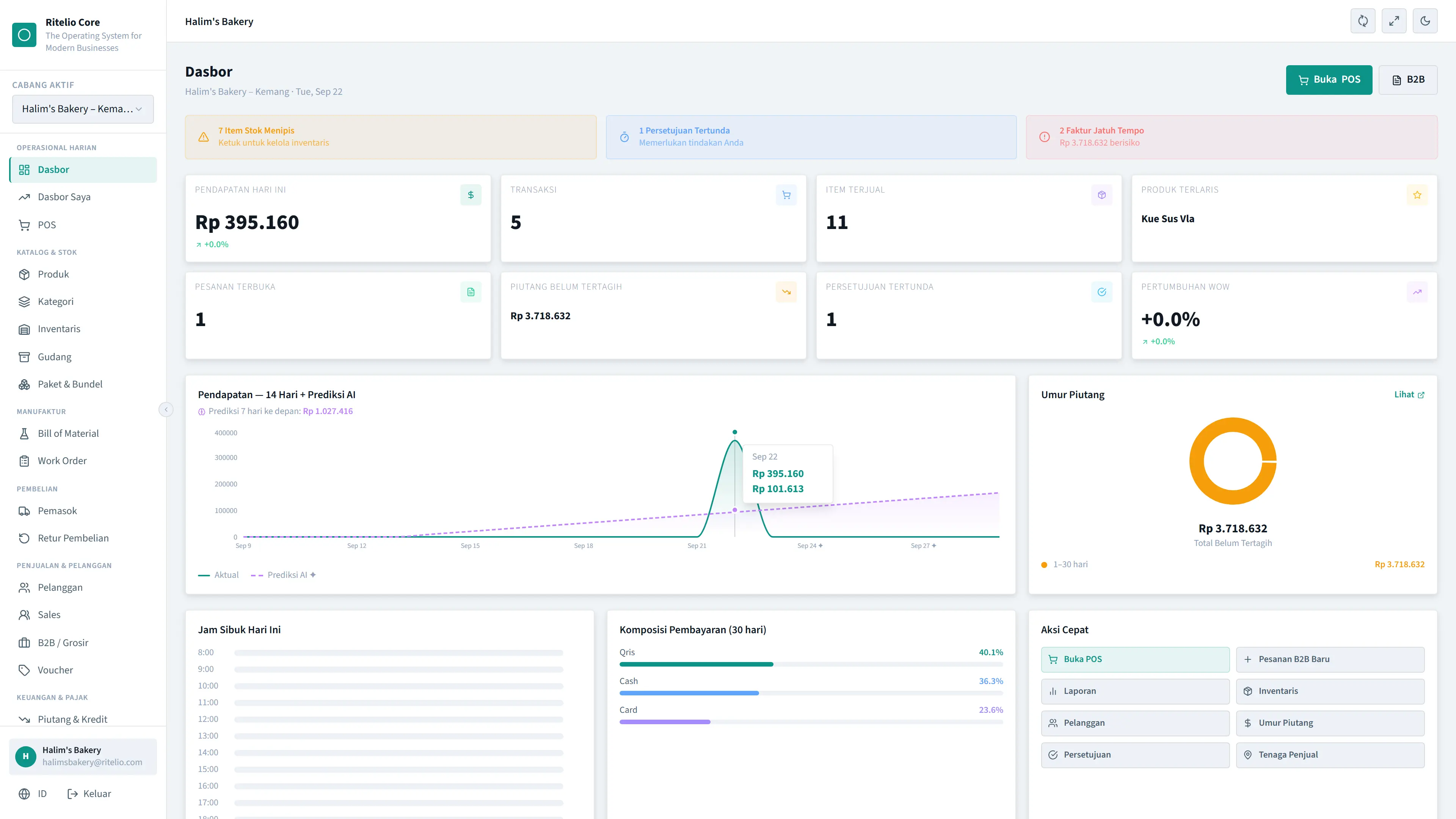Click the Inventaris sidebar icon
This screenshot has height=819, width=1456.
pos(24,329)
